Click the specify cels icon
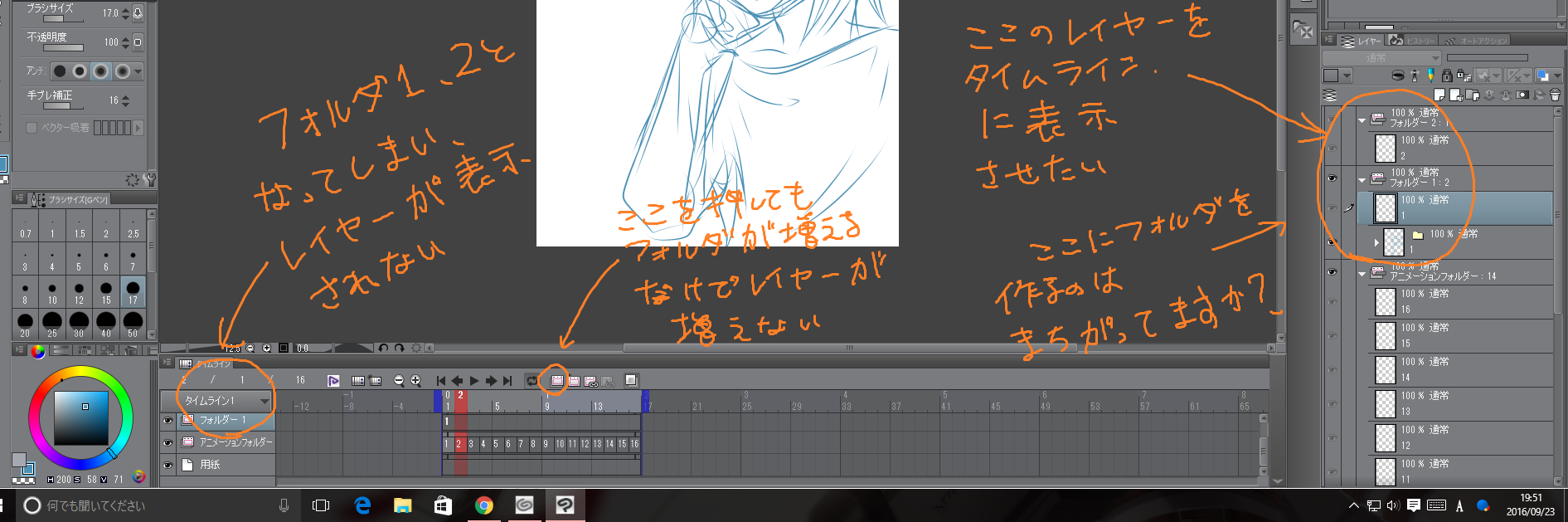Image resolution: width=1568 pixels, height=522 pixels. (591, 382)
